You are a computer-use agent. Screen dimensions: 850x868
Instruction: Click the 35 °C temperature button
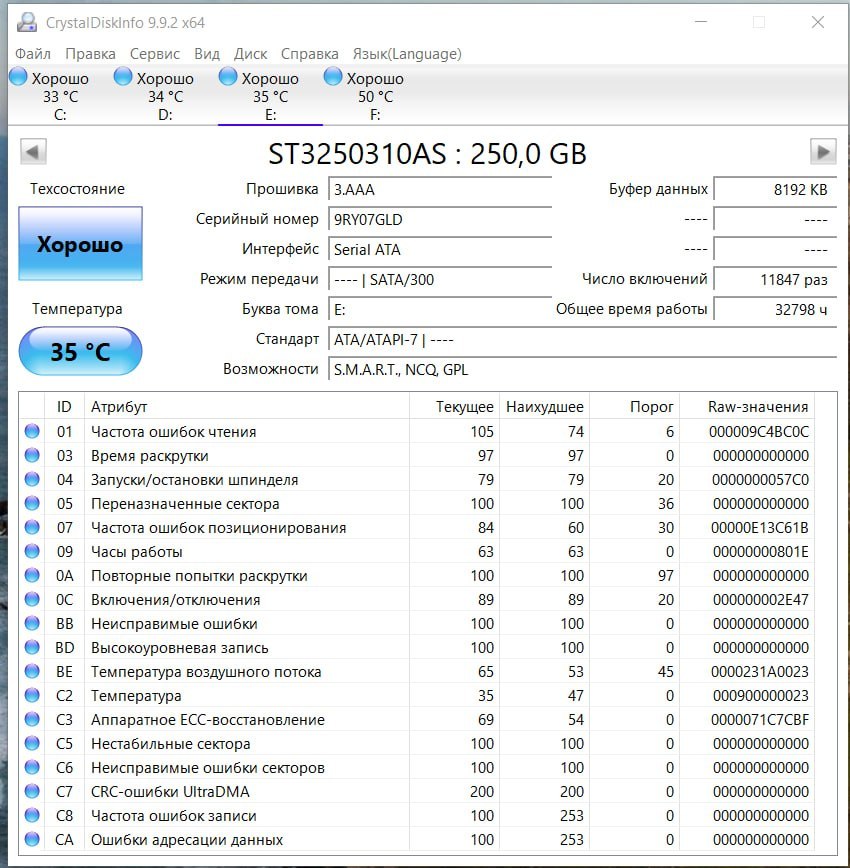(80, 352)
